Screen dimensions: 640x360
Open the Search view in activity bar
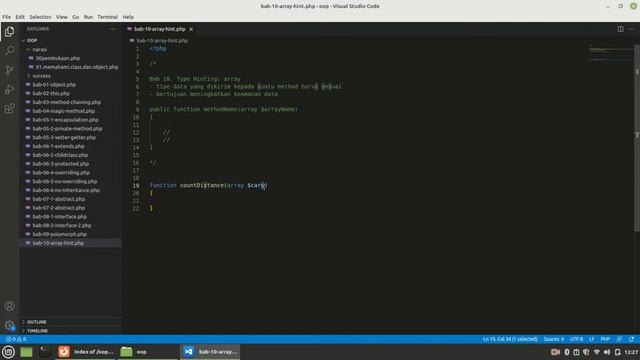[9, 51]
